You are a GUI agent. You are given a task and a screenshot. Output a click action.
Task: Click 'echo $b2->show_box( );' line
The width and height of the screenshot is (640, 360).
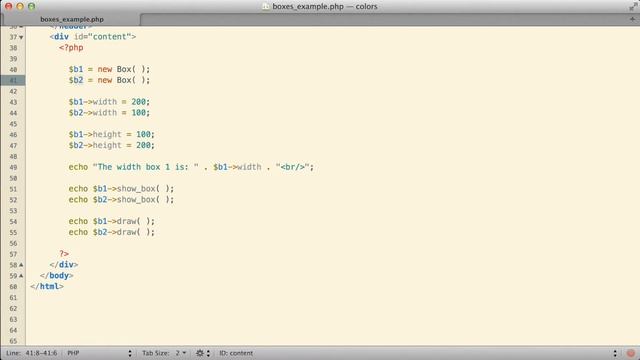121,200
